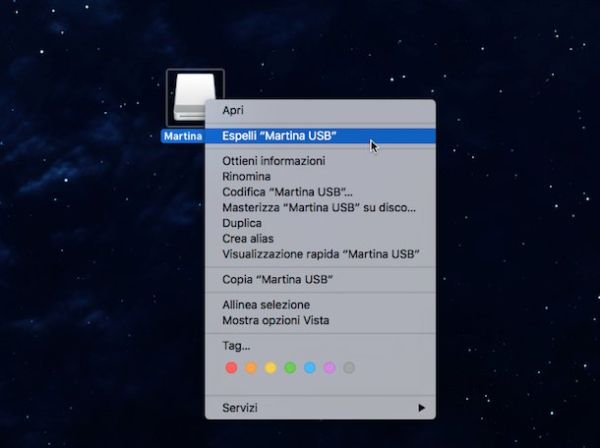Eject the drive with Espelli "Martina USB"
The width and height of the screenshot is (600, 448).
pos(320,136)
